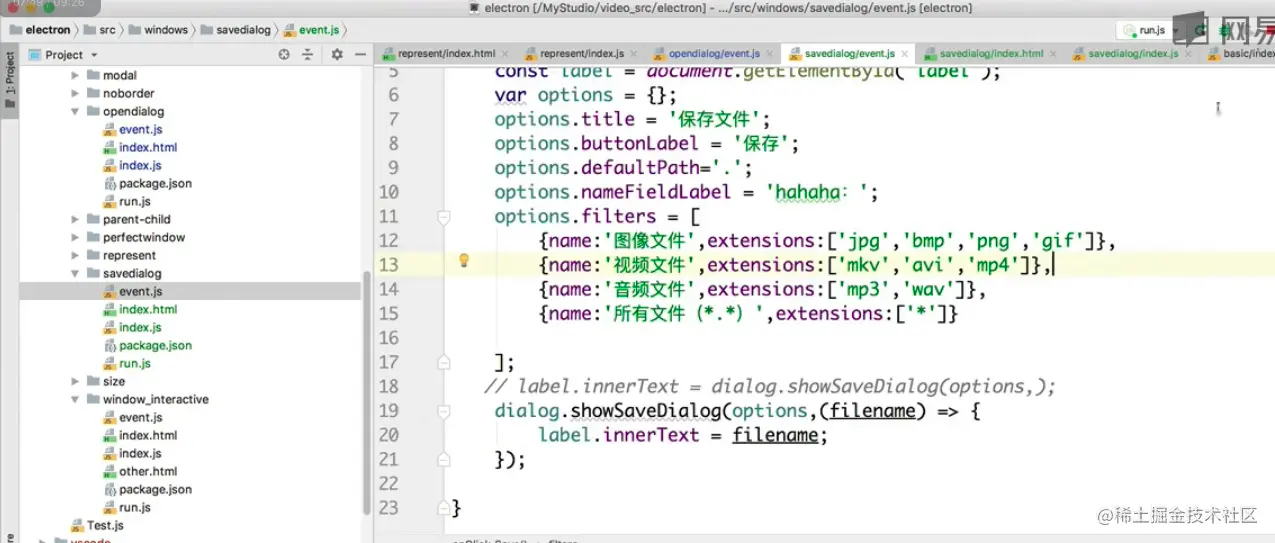Image resolution: width=1275 pixels, height=543 pixels.
Task: Click the electron breadcrumb in navigation bar
Action: coord(39,30)
